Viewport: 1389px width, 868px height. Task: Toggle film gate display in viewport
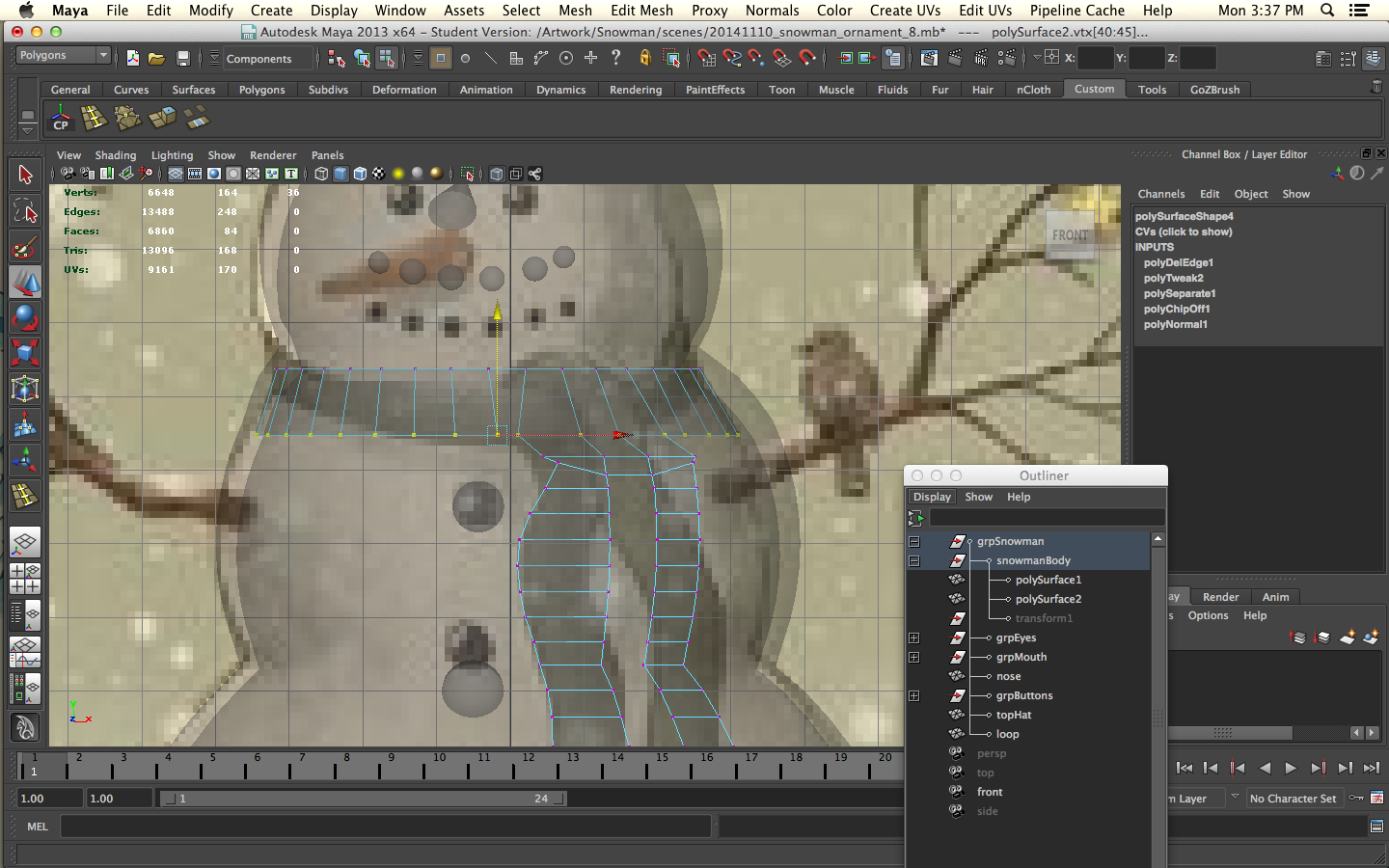coord(195,174)
